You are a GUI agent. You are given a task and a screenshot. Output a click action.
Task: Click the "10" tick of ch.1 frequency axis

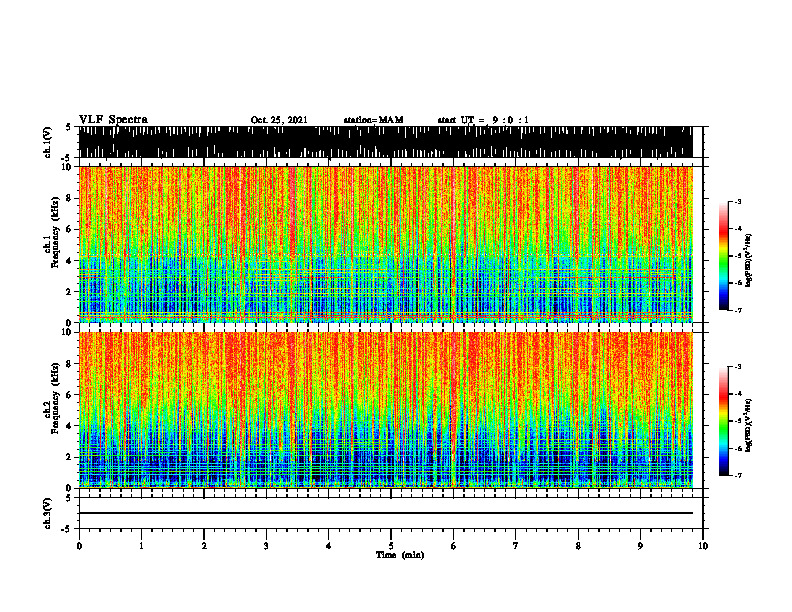pos(68,167)
